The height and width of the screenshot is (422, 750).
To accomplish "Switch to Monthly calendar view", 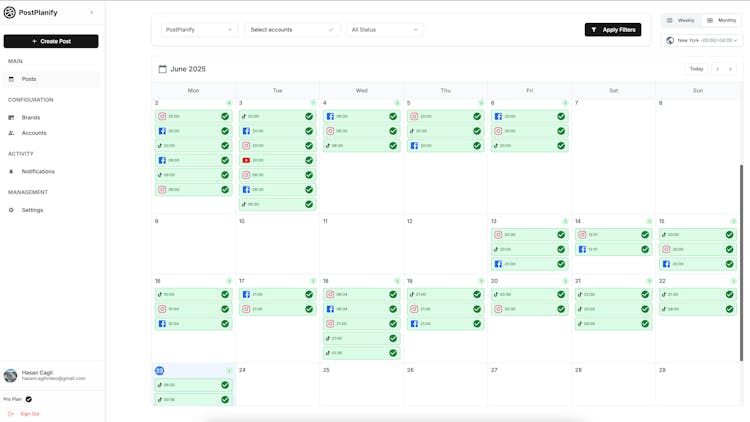I will [x=721, y=20].
